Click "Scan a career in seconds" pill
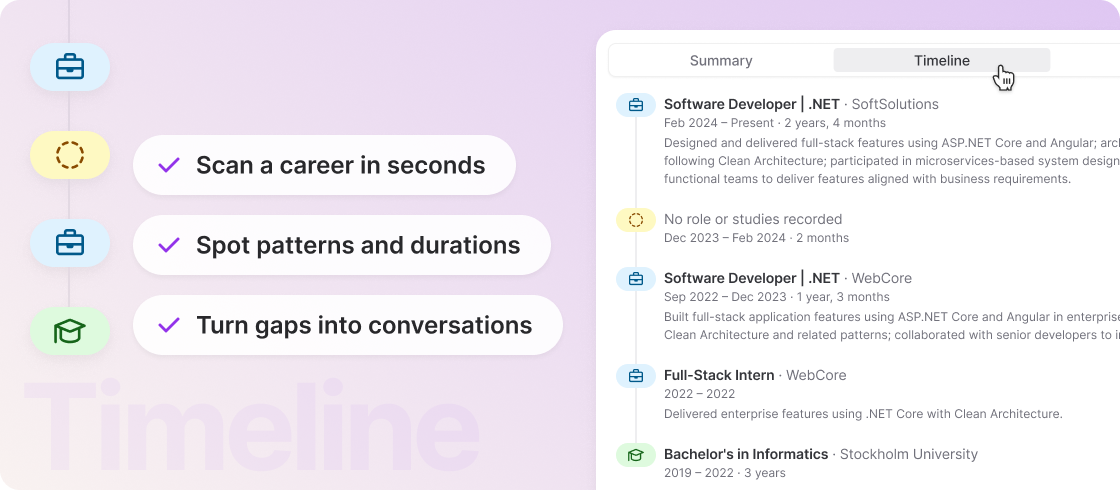Screen dimensions: 1120x490 coord(324,165)
